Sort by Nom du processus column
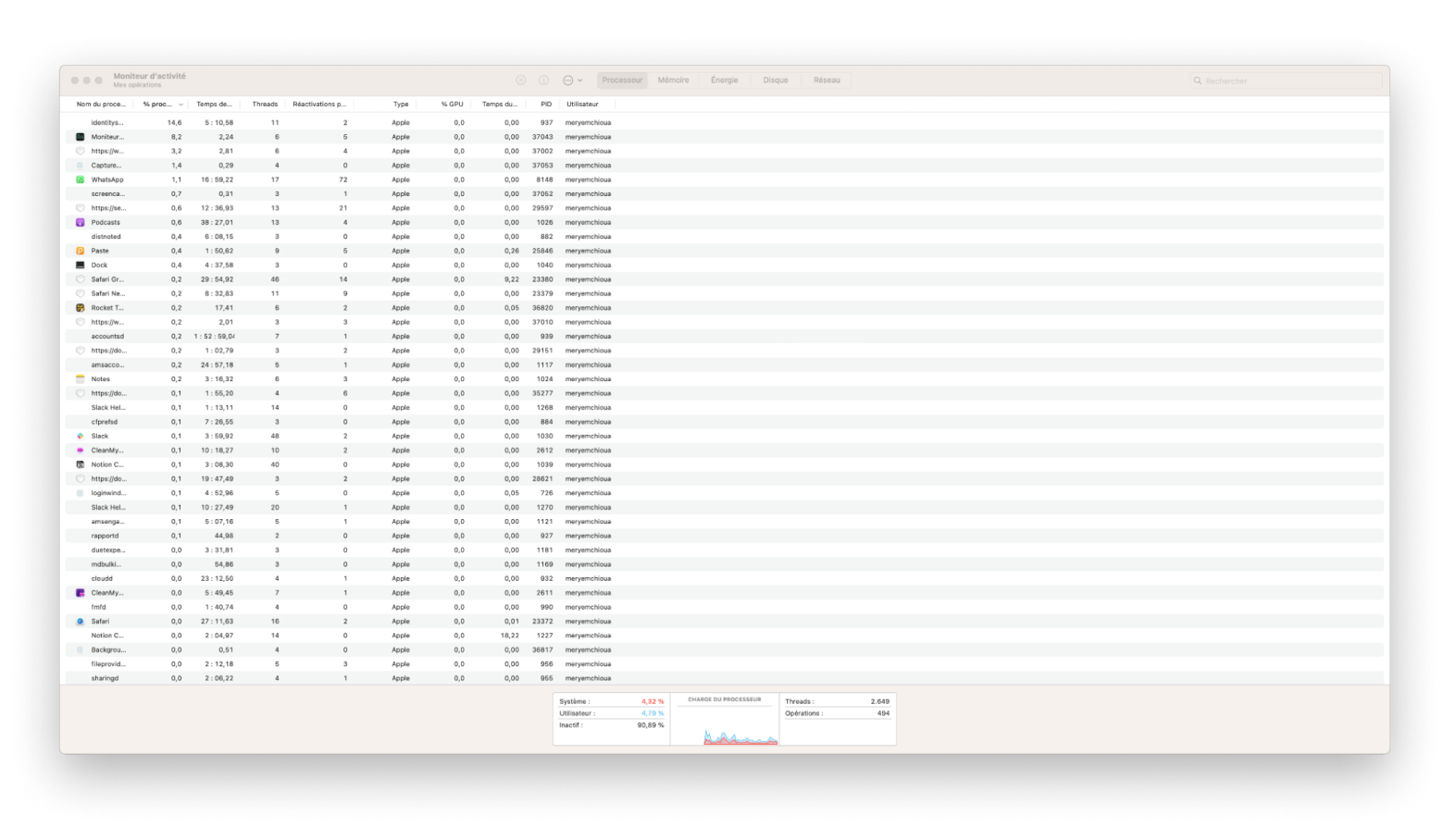Image resolution: width=1444 pixels, height=840 pixels. pos(101,105)
